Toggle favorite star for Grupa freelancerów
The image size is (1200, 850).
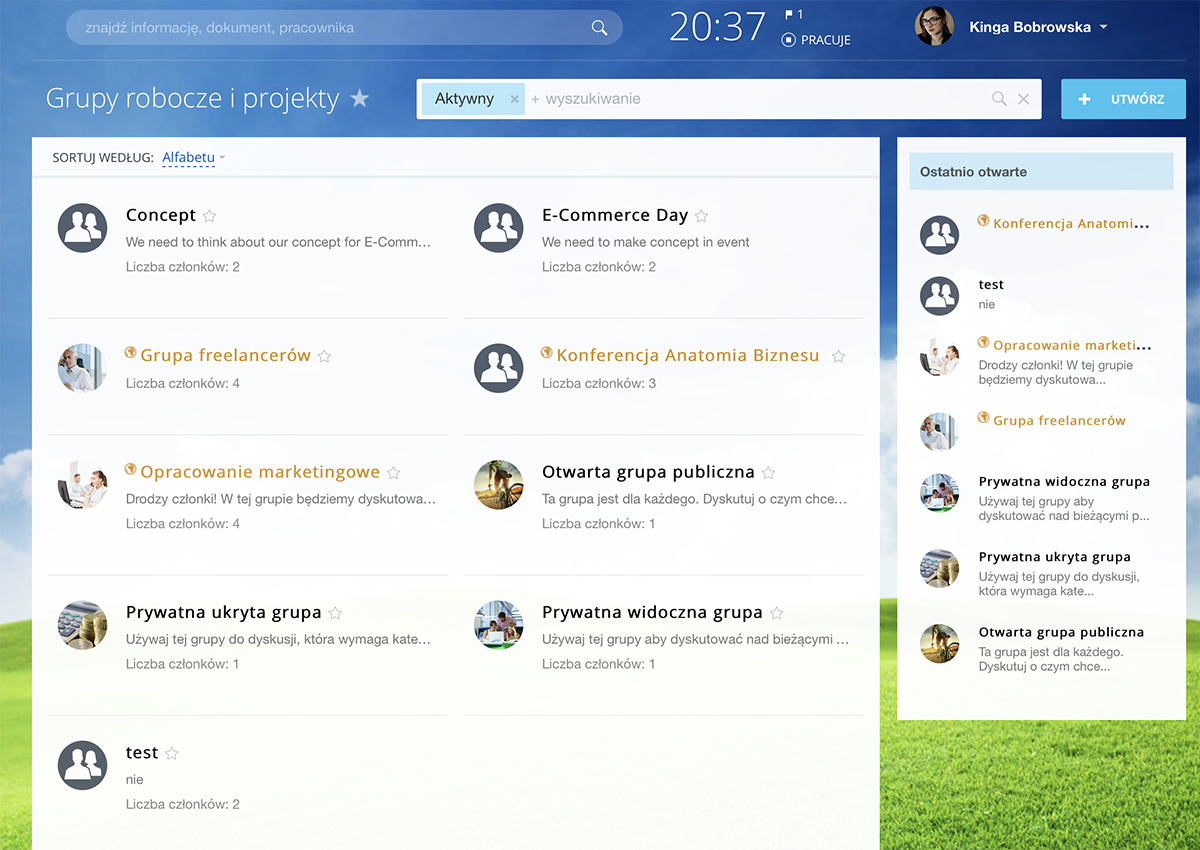pyautogui.click(x=324, y=356)
